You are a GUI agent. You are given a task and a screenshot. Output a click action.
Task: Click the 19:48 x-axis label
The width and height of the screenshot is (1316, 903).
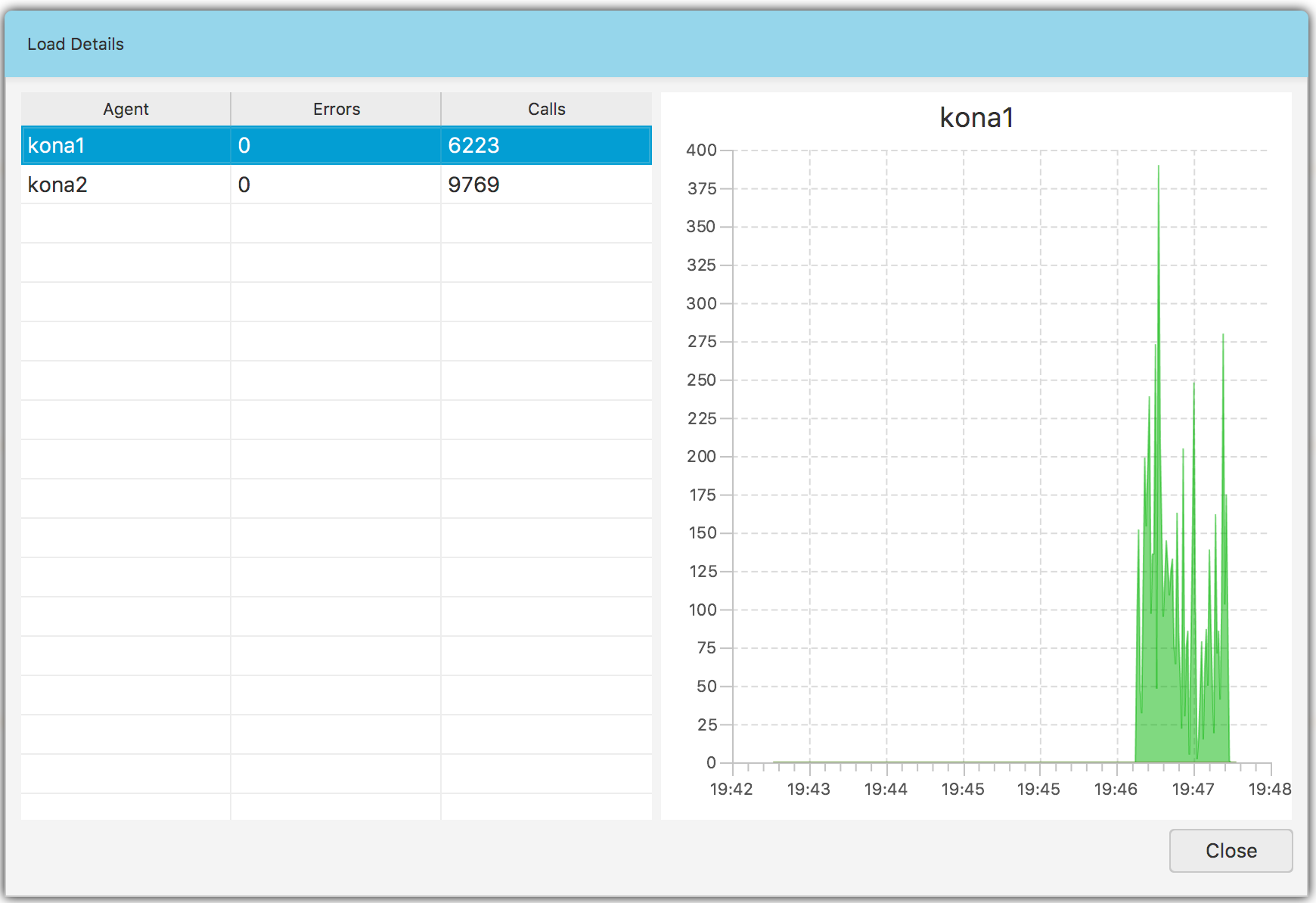click(1270, 790)
